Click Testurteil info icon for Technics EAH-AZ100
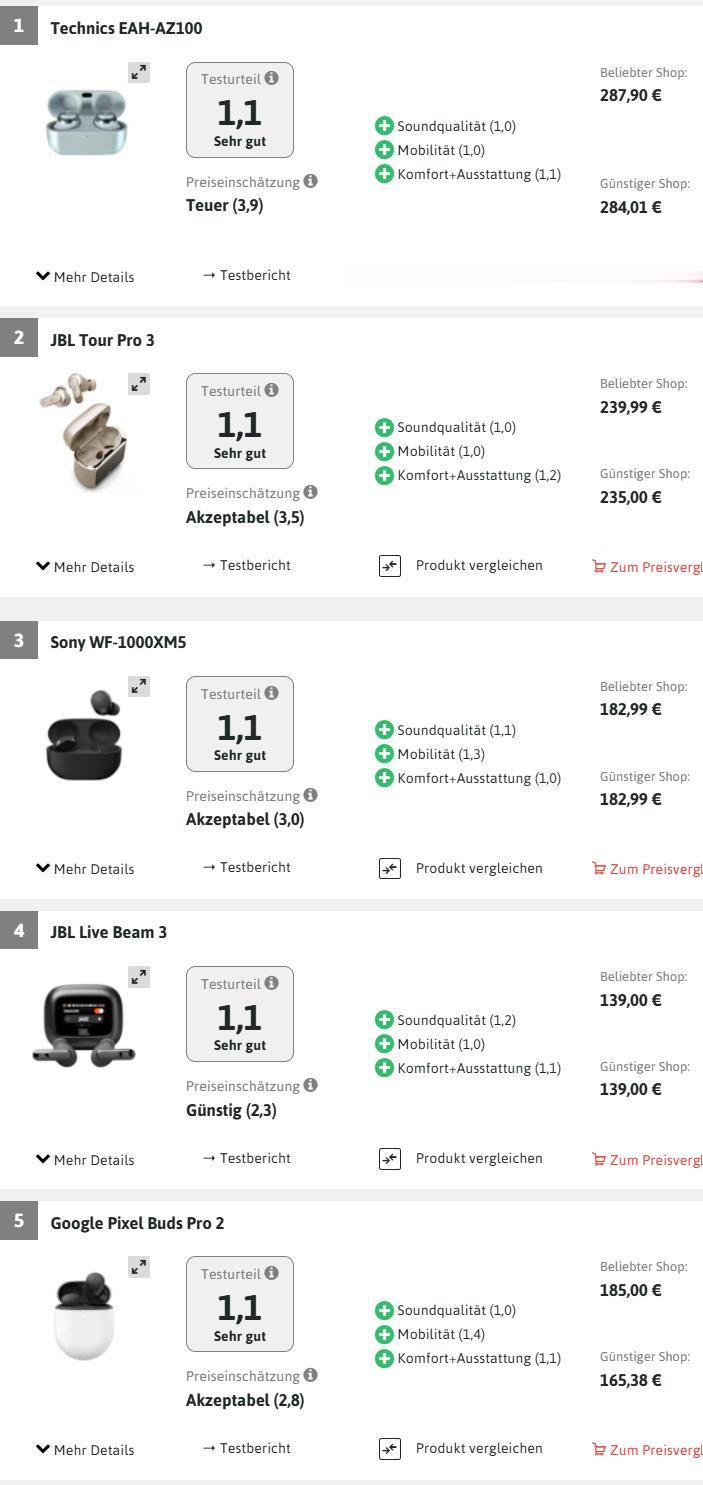703x1485 pixels. pos(272,78)
